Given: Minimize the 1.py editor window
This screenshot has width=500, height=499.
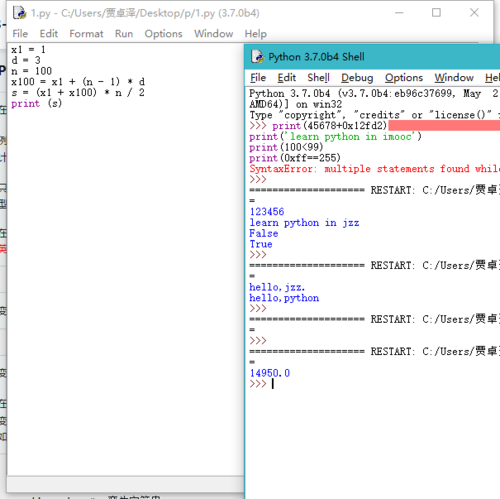Looking at the screenshot, I should [x=399, y=13].
